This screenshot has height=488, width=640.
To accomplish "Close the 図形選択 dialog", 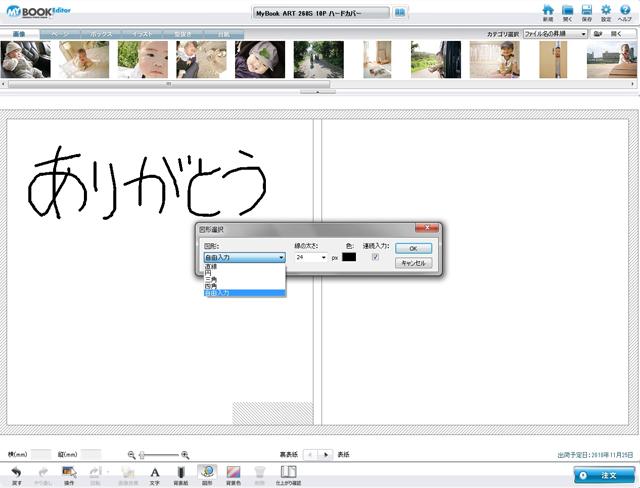I will pyautogui.click(x=427, y=228).
